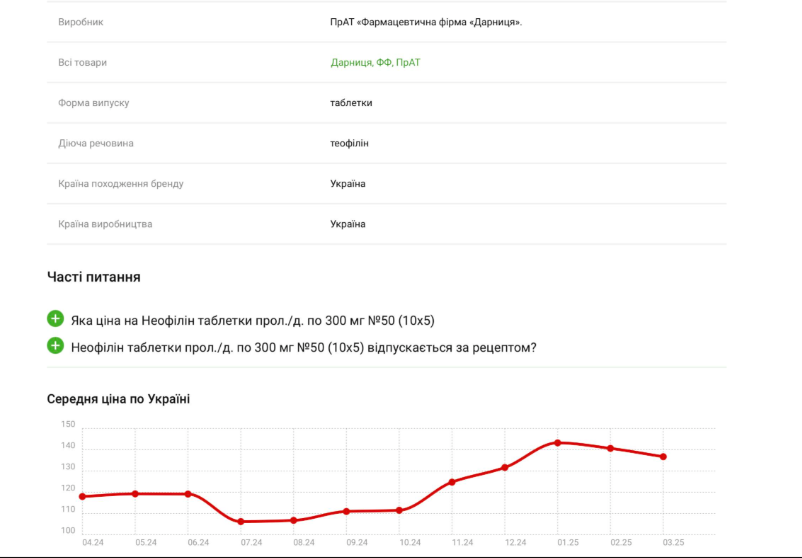Select the 11.24 data point
Image resolution: width=802 pixels, height=558 pixels.
(x=452, y=482)
